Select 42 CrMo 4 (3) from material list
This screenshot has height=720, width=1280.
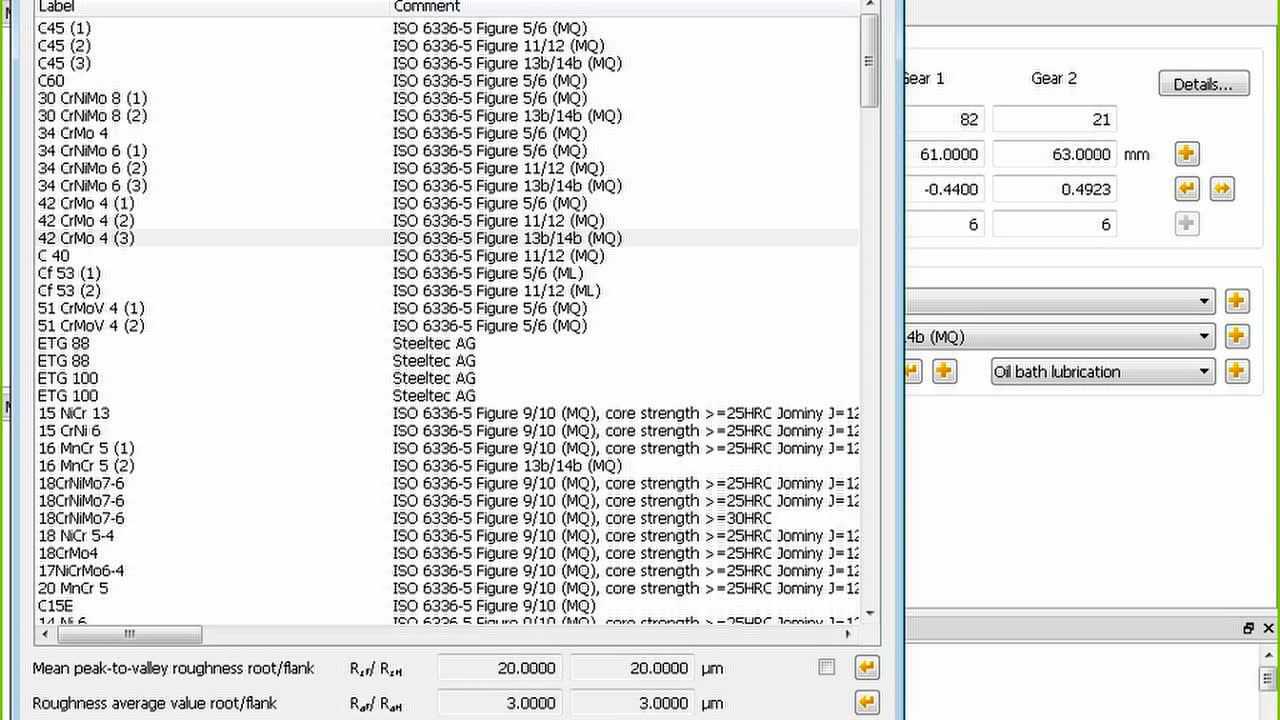pos(86,238)
